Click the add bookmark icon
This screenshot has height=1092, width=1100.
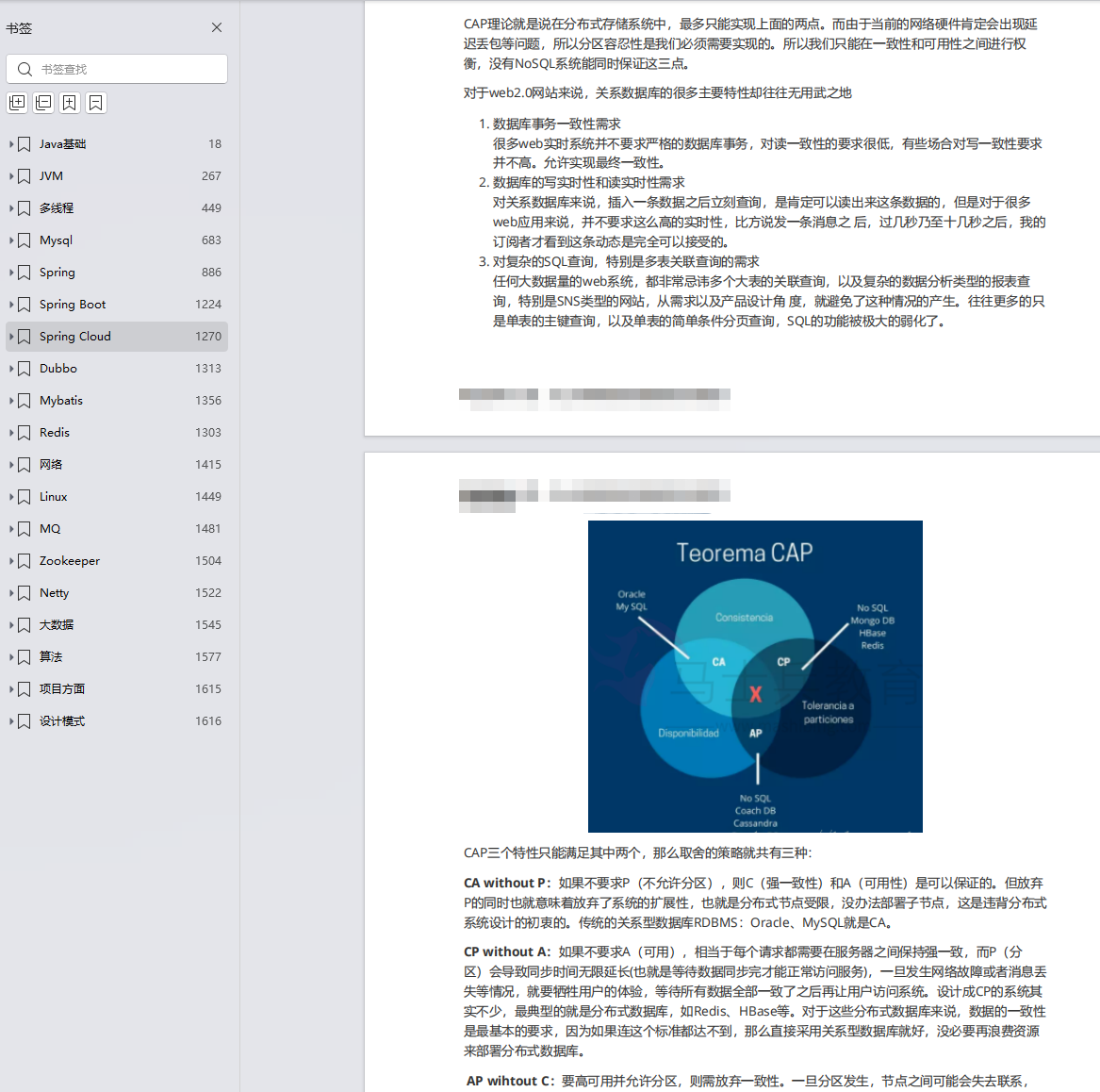70,103
